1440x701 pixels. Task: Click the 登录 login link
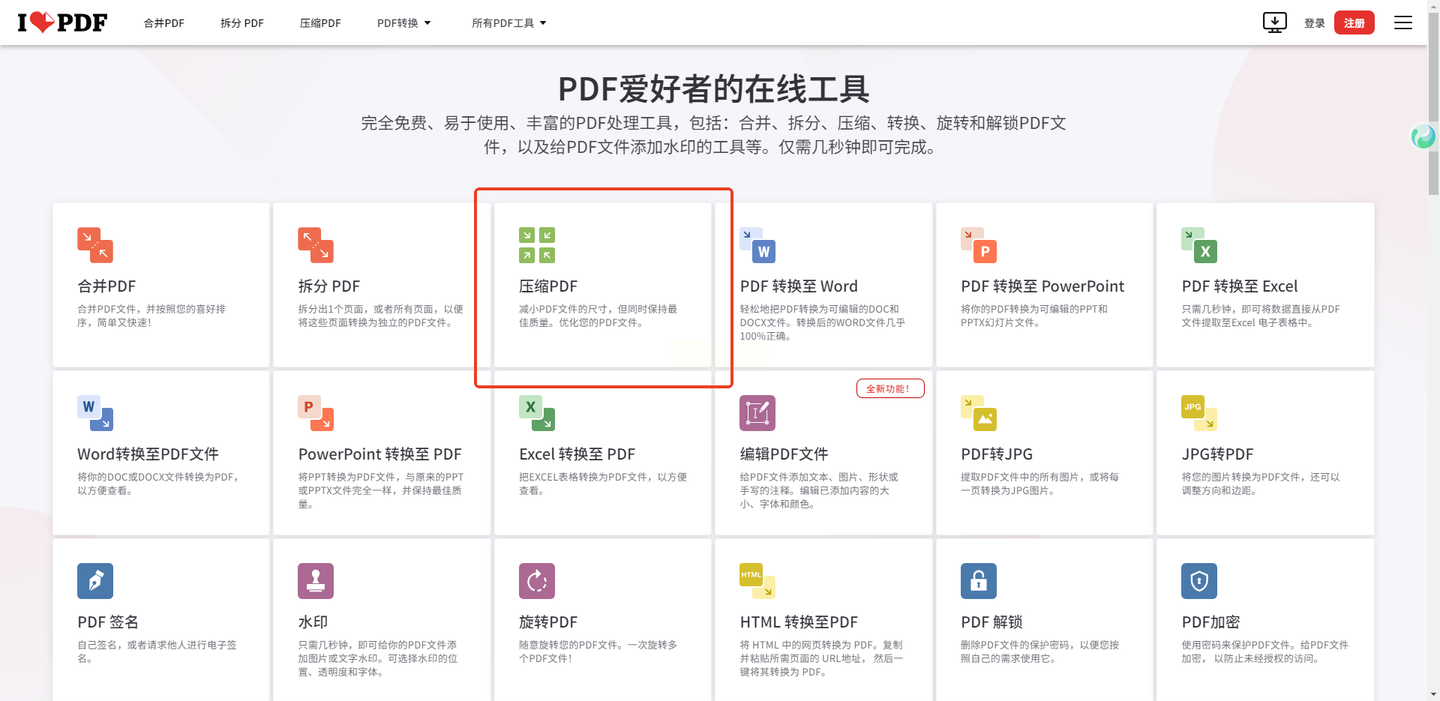tap(1314, 23)
